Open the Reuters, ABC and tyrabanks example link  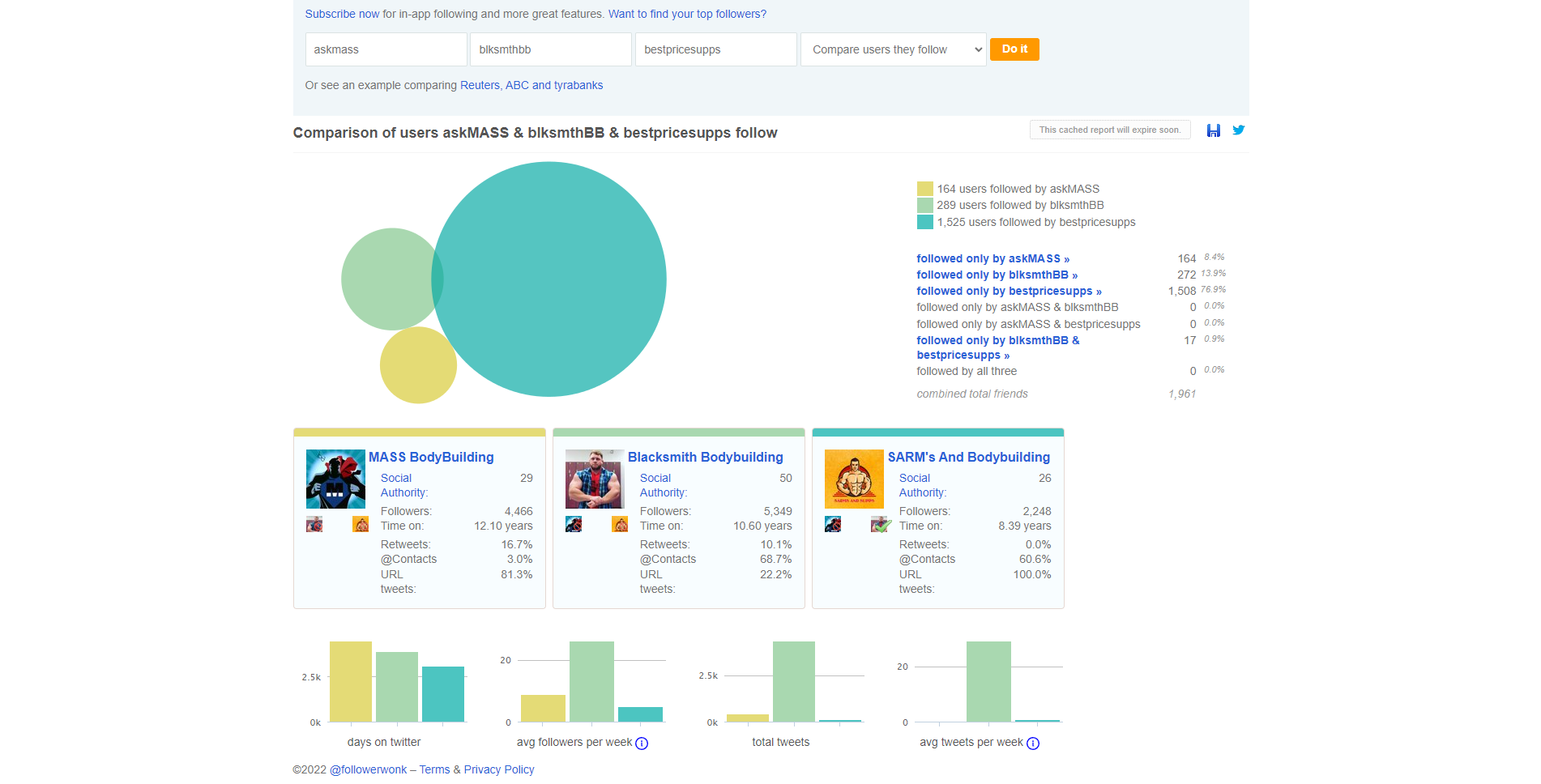click(x=531, y=85)
